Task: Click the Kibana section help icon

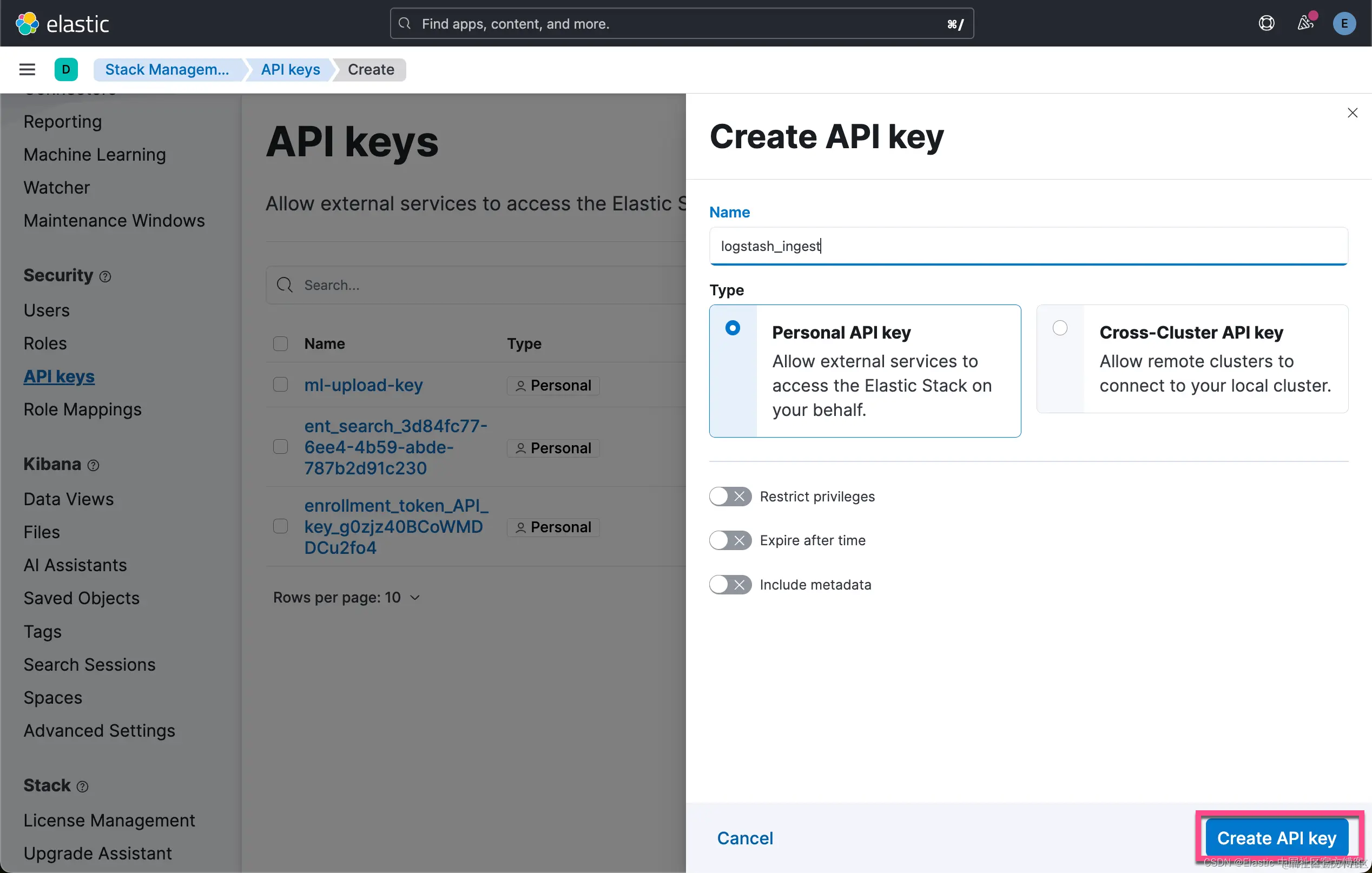Action: tap(94, 466)
